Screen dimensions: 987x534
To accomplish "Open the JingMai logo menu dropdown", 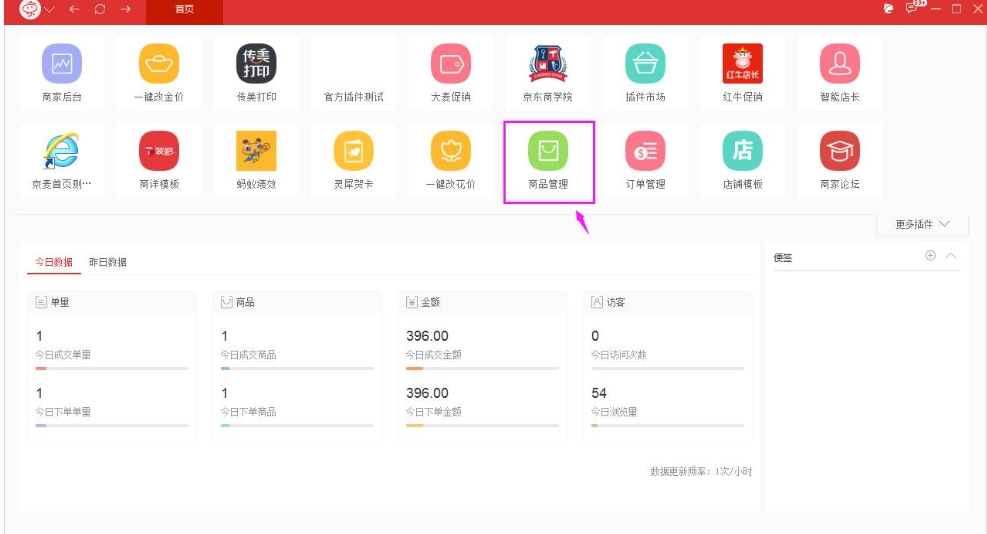I will tap(37, 9).
